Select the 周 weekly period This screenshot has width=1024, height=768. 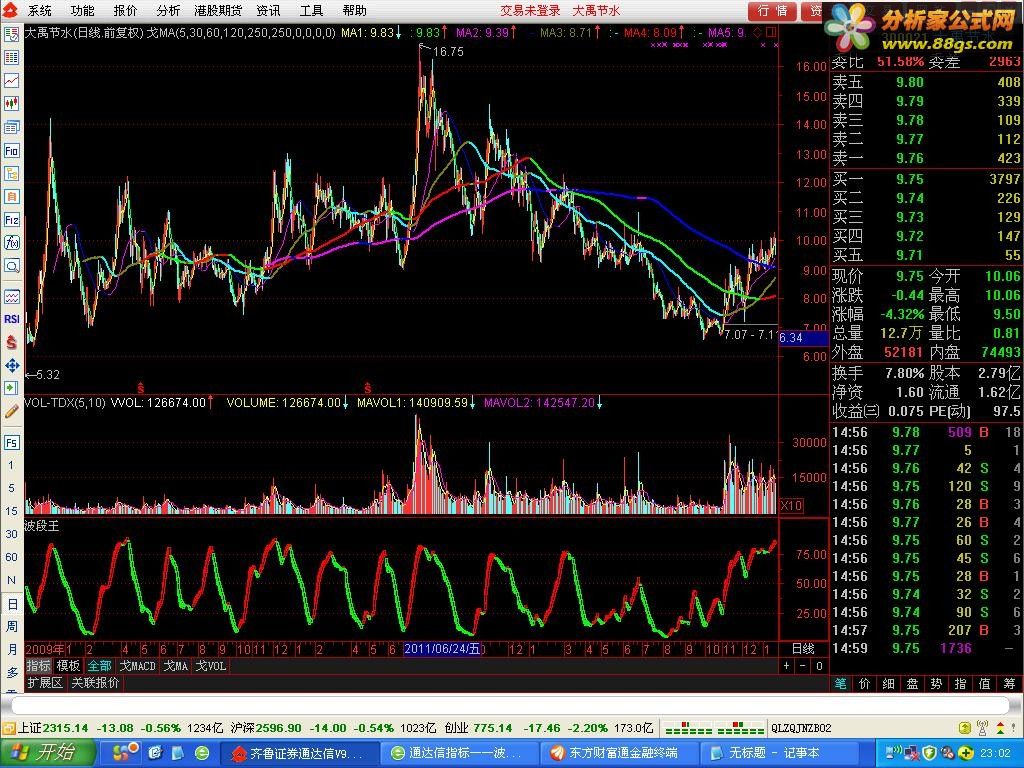click(12, 627)
